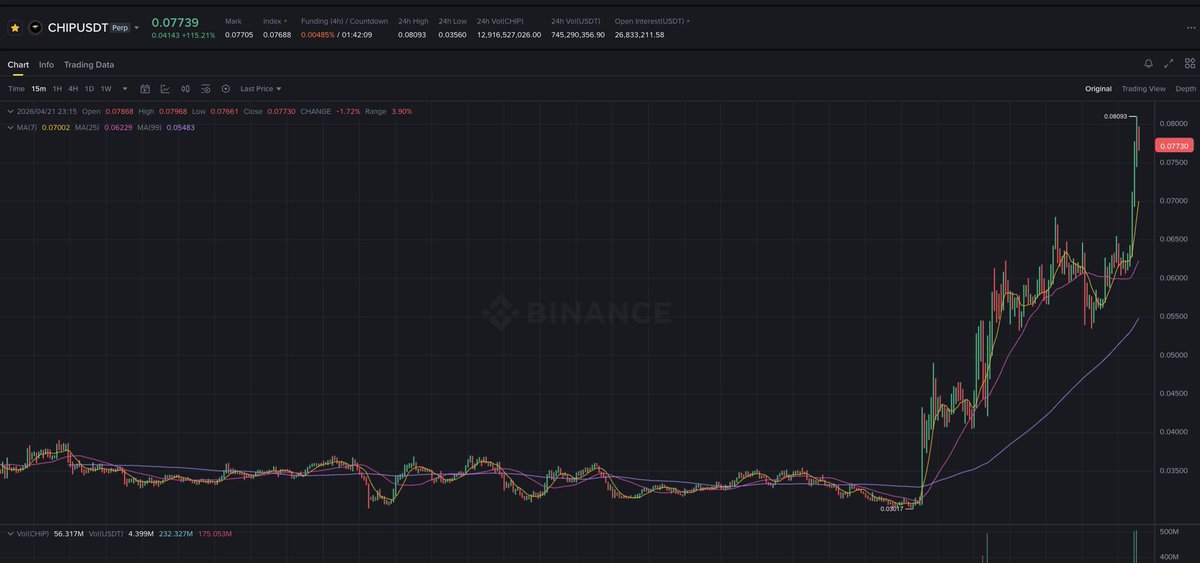Click the Perp contract badge
Screen dimensions: 1200x563
click(120, 28)
